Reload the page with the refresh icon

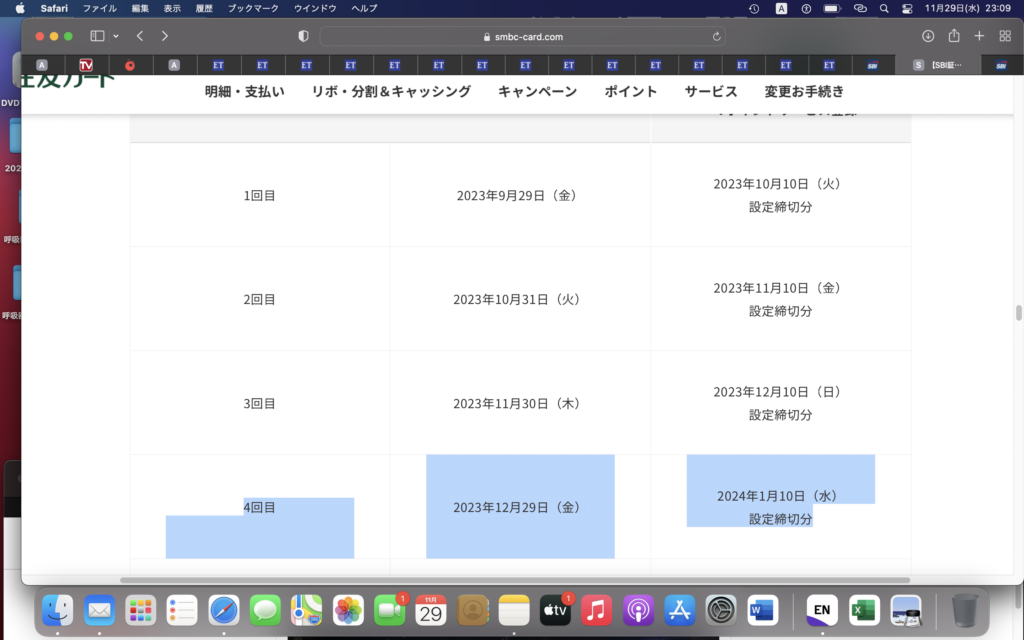pos(716,36)
